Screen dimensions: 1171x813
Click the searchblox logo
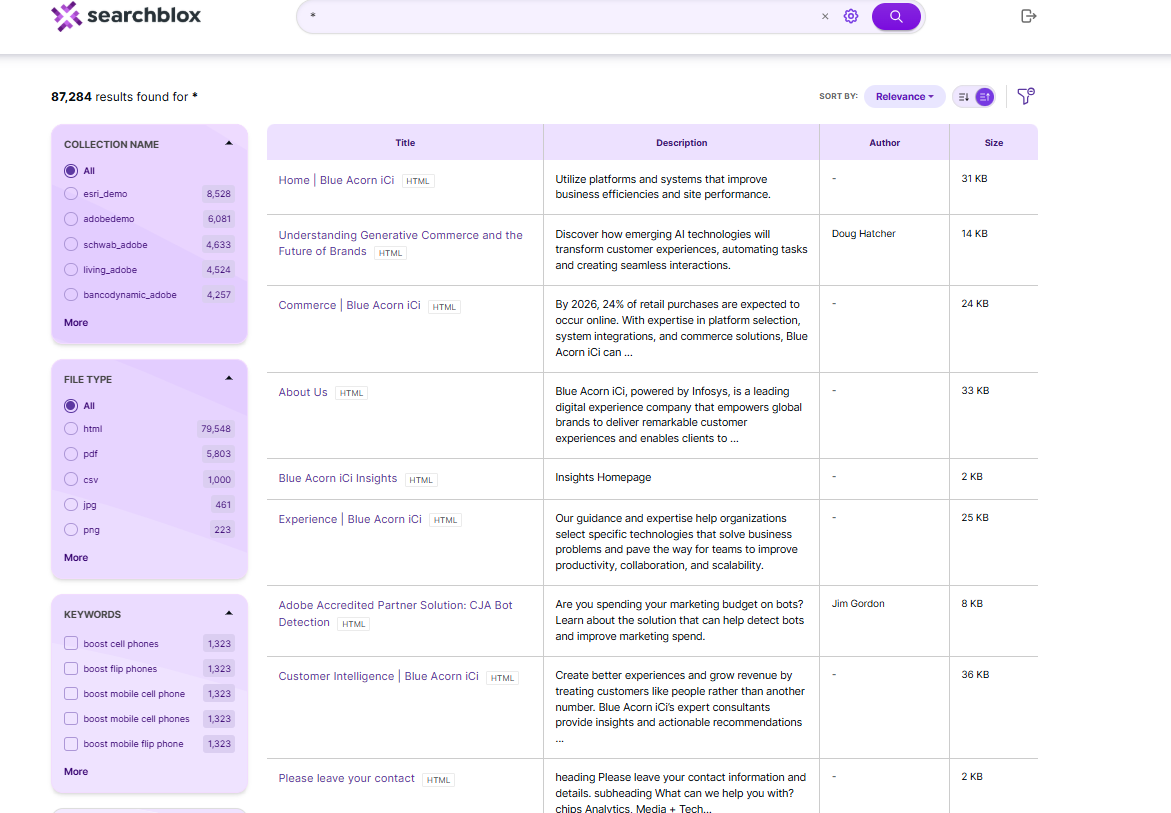[x=125, y=16]
